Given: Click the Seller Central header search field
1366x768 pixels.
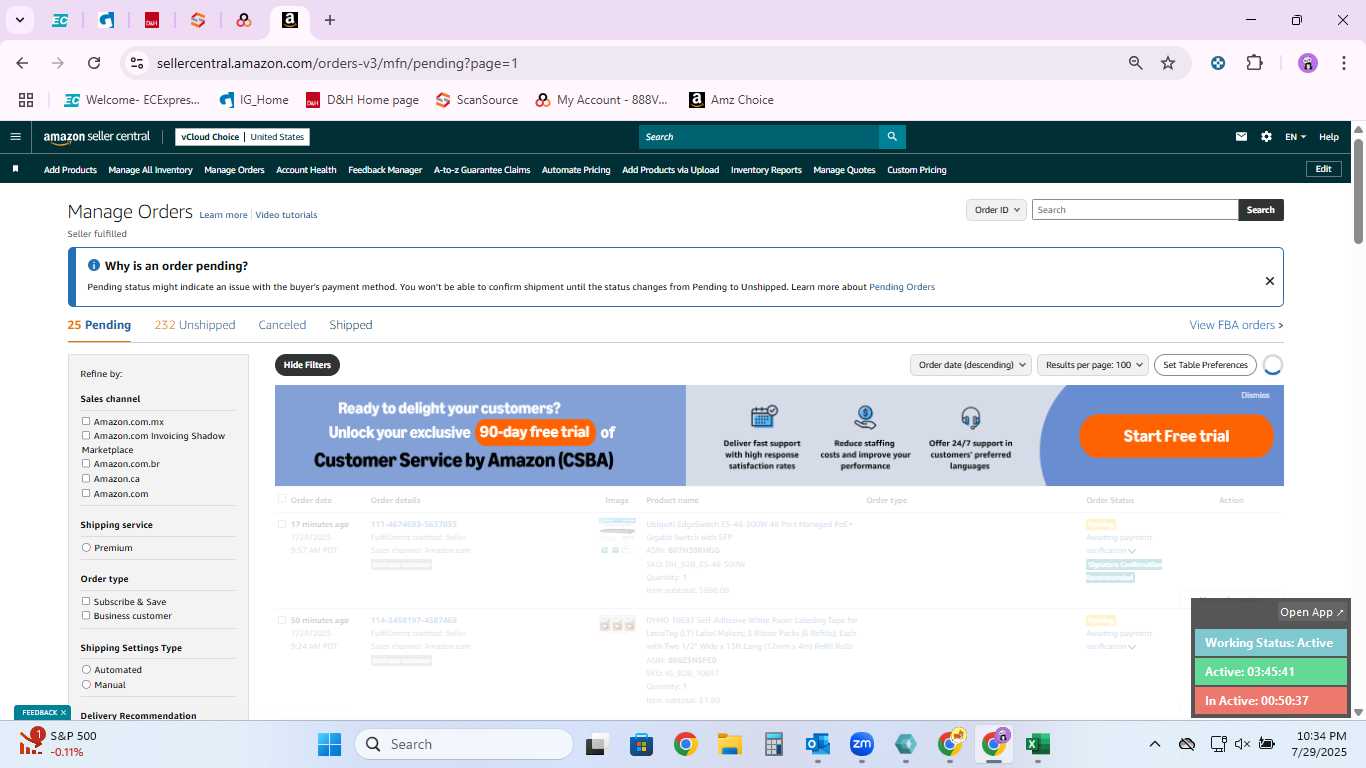Looking at the screenshot, I should [x=759, y=137].
